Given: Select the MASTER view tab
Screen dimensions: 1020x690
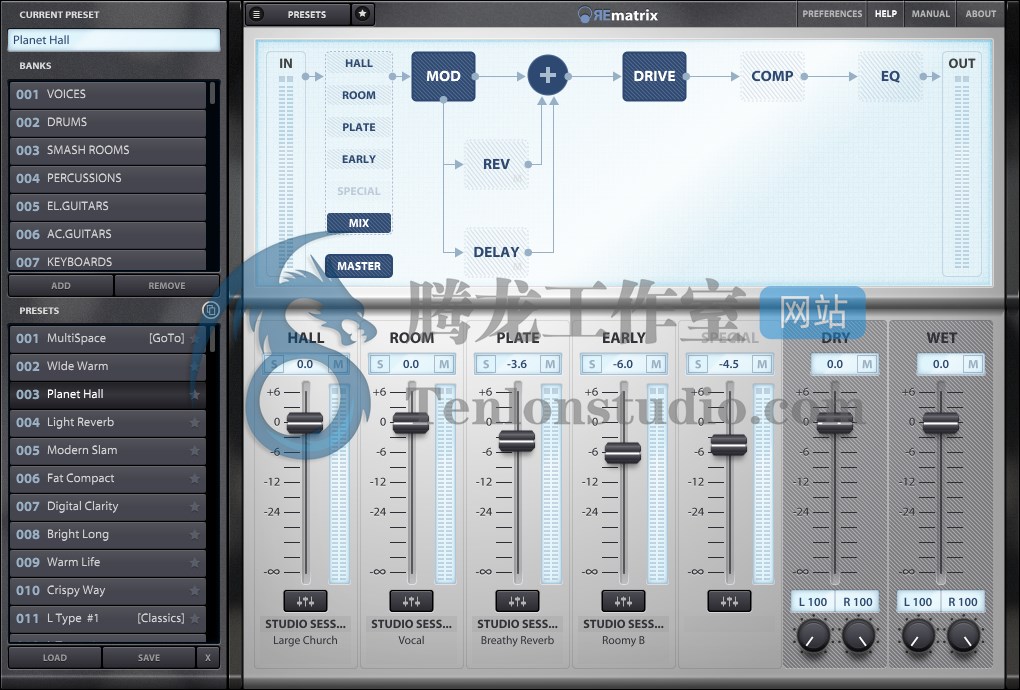Looking at the screenshot, I should [358, 266].
